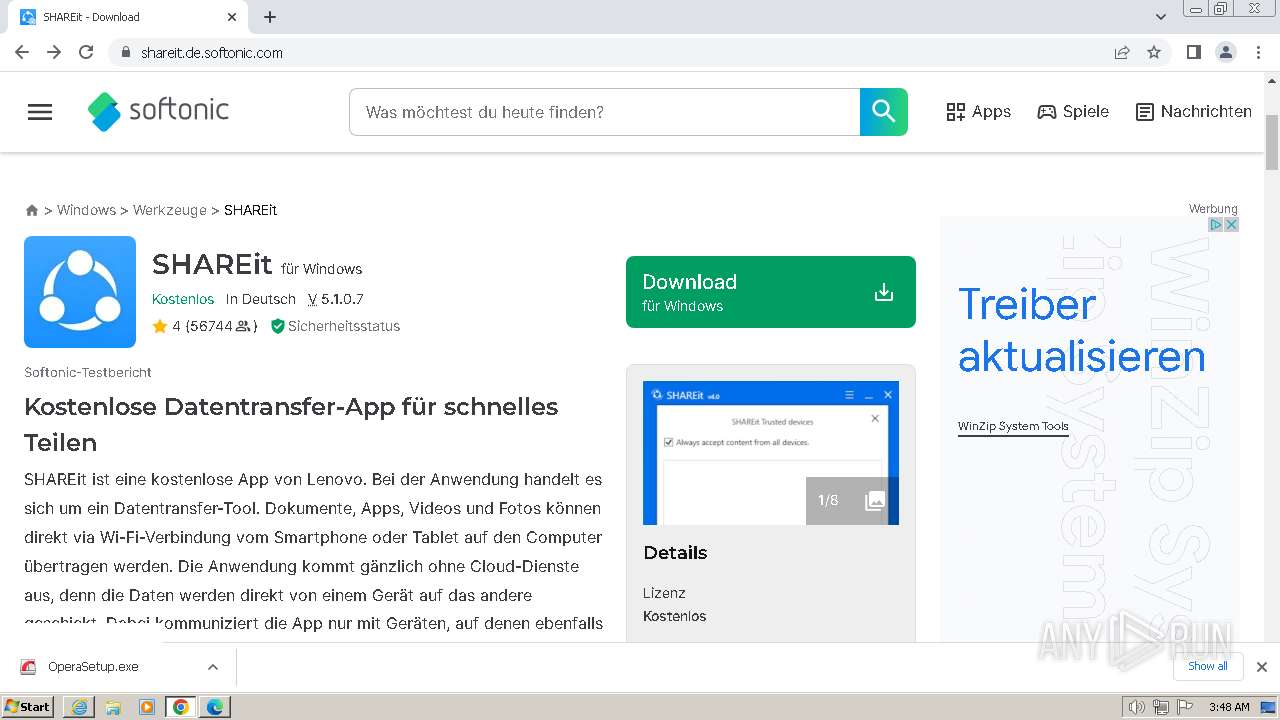
Task: Expand OperaSetup.exe download options arrow
Action: coord(213,667)
